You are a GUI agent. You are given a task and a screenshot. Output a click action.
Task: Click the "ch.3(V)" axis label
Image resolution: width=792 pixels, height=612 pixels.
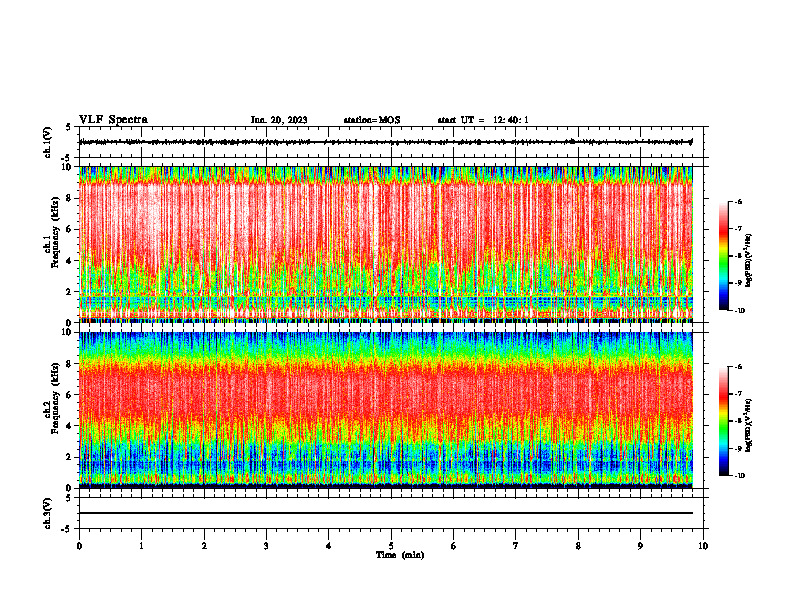click(47, 513)
